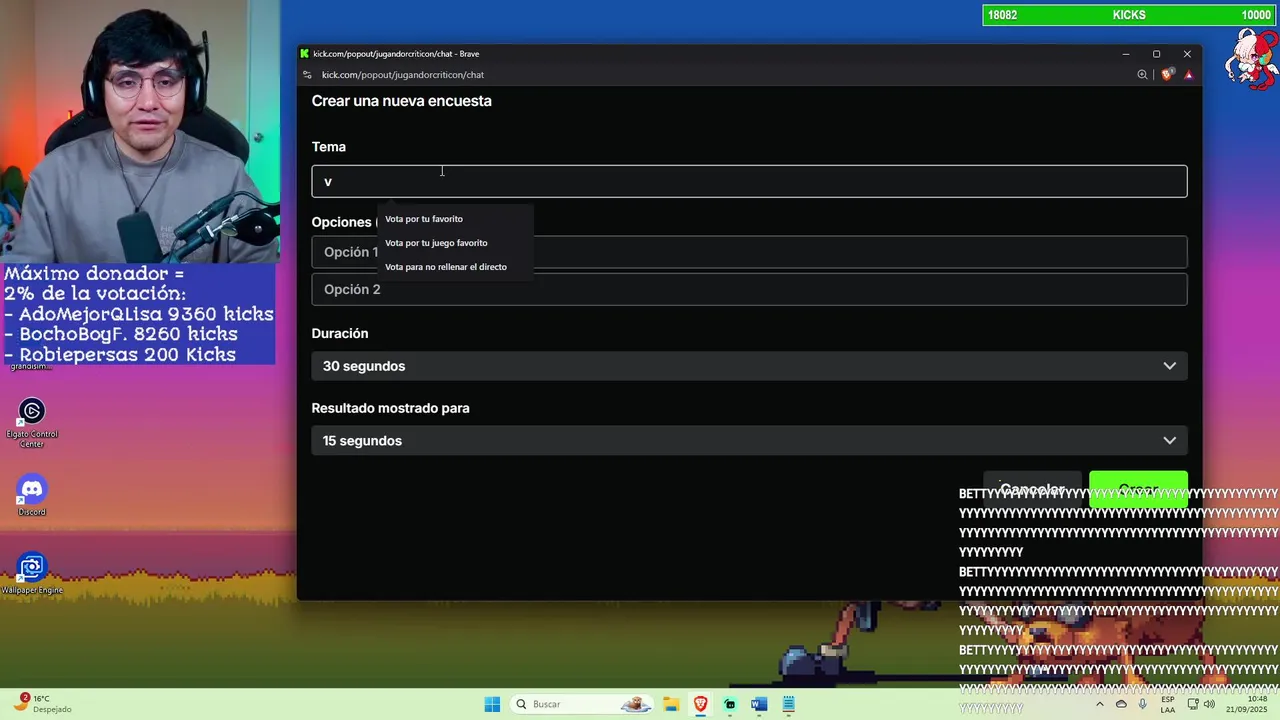Click the green Crear button
The width and height of the screenshot is (1280, 720).
click(1138, 490)
